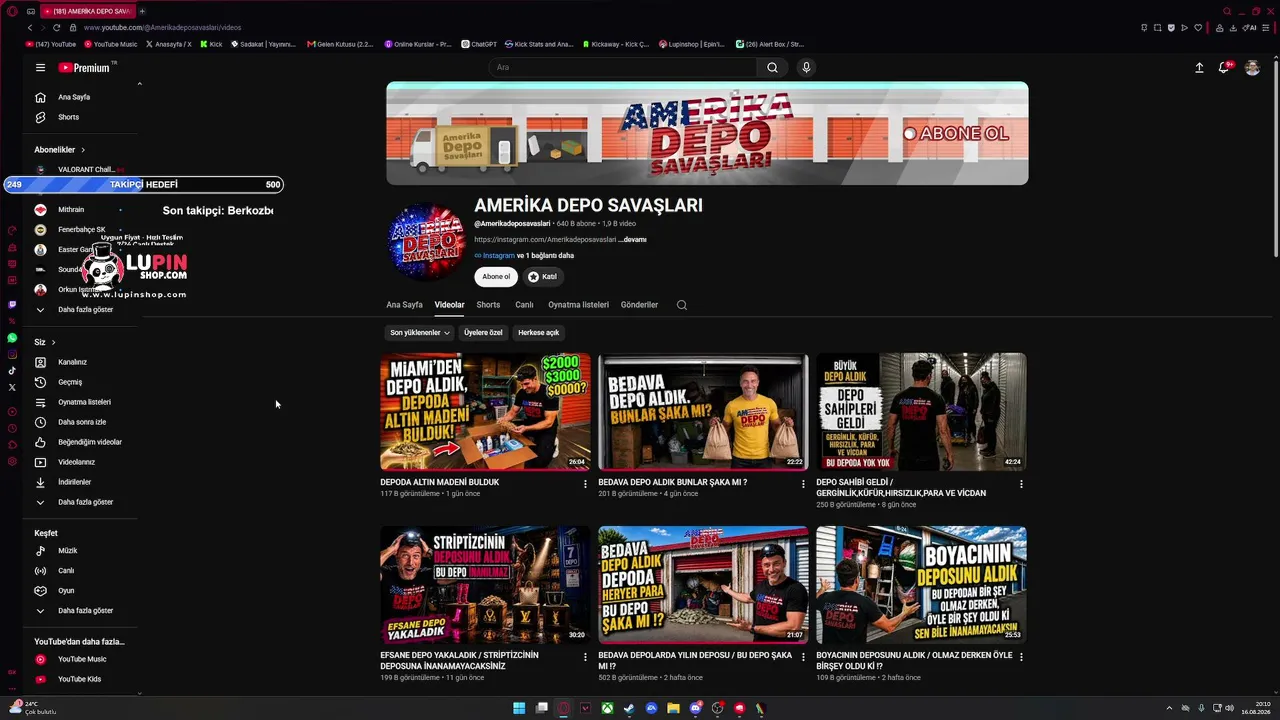1280x720 pixels.
Task: Expand the Abonelikler section header
Action: point(60,150)
